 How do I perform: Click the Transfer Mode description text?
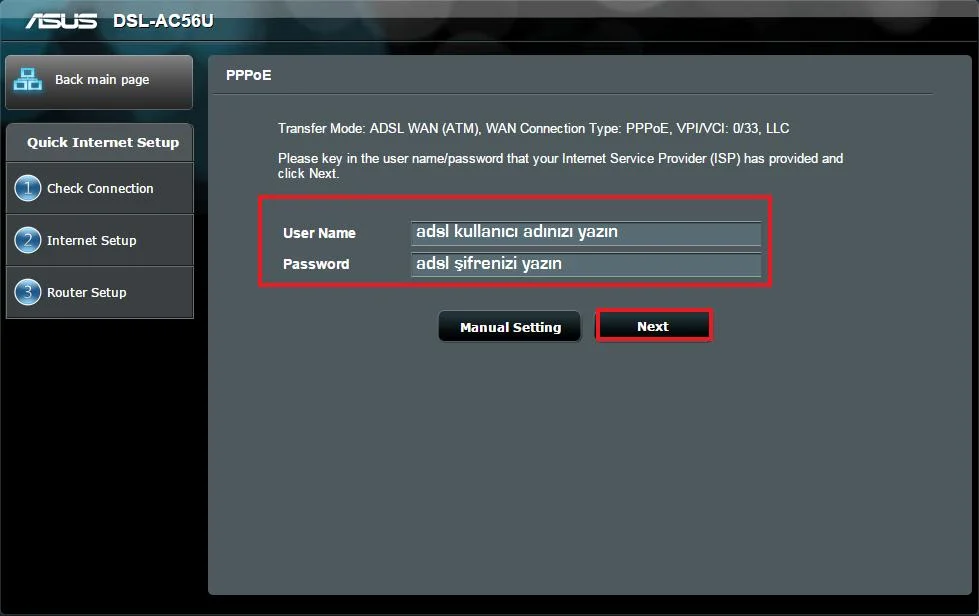coord(533,128)
